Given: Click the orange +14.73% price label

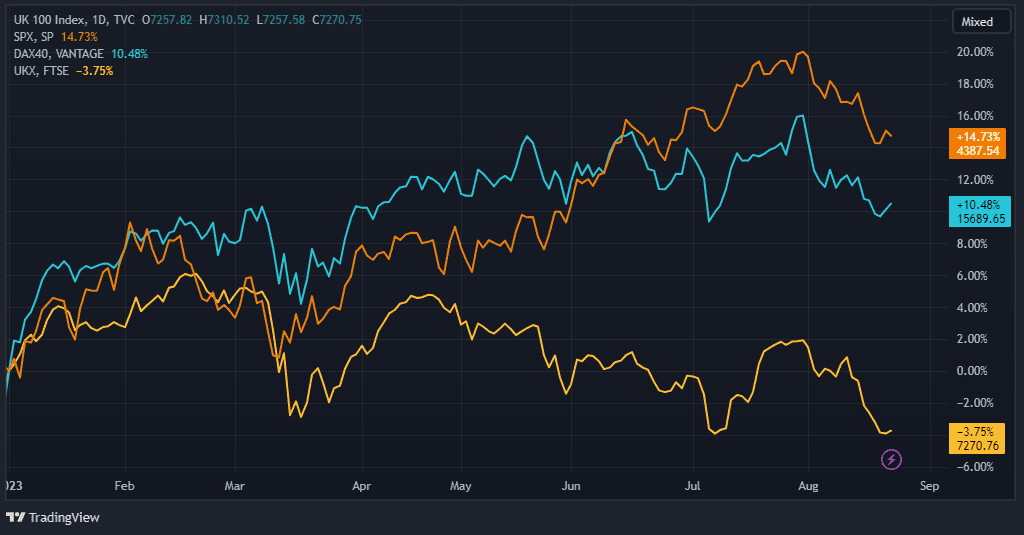Looking at the screenshot, I should tap(977, 136).
